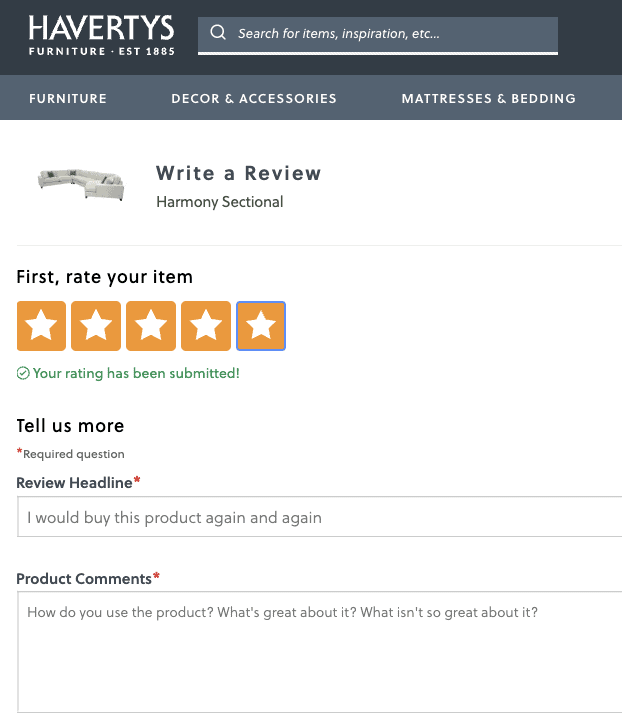Screen dimensions: 622x722
Task: Click the Write a Review heading
Action: (x=239, y=173)
